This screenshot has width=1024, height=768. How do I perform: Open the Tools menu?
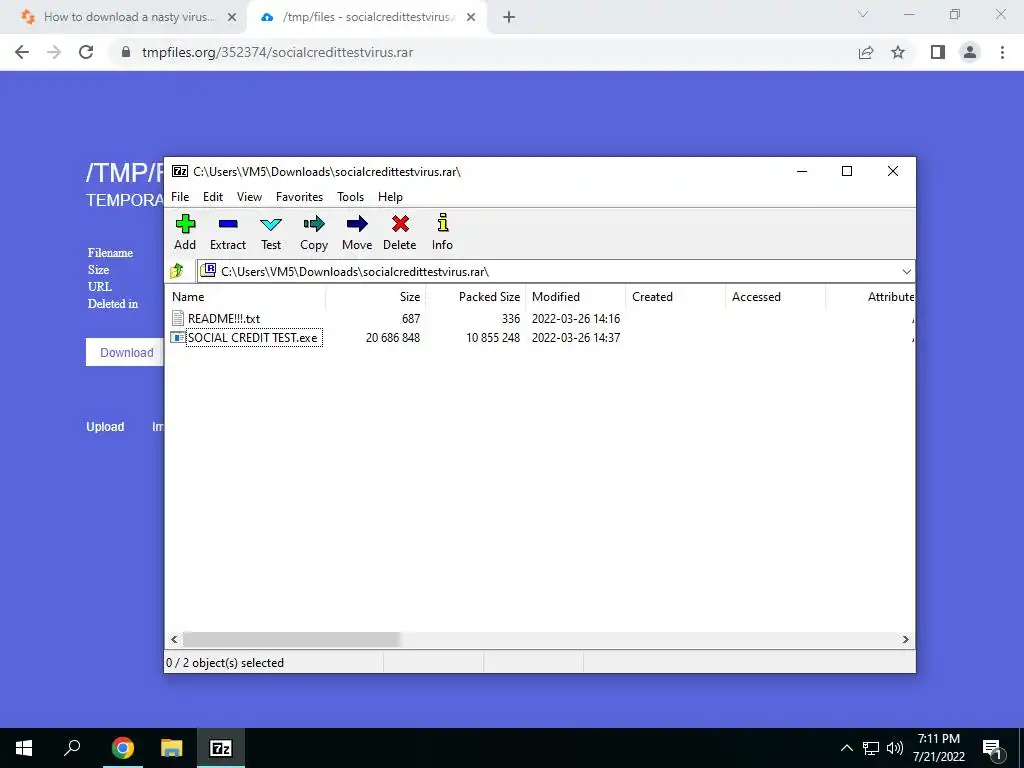click(351, 197)
